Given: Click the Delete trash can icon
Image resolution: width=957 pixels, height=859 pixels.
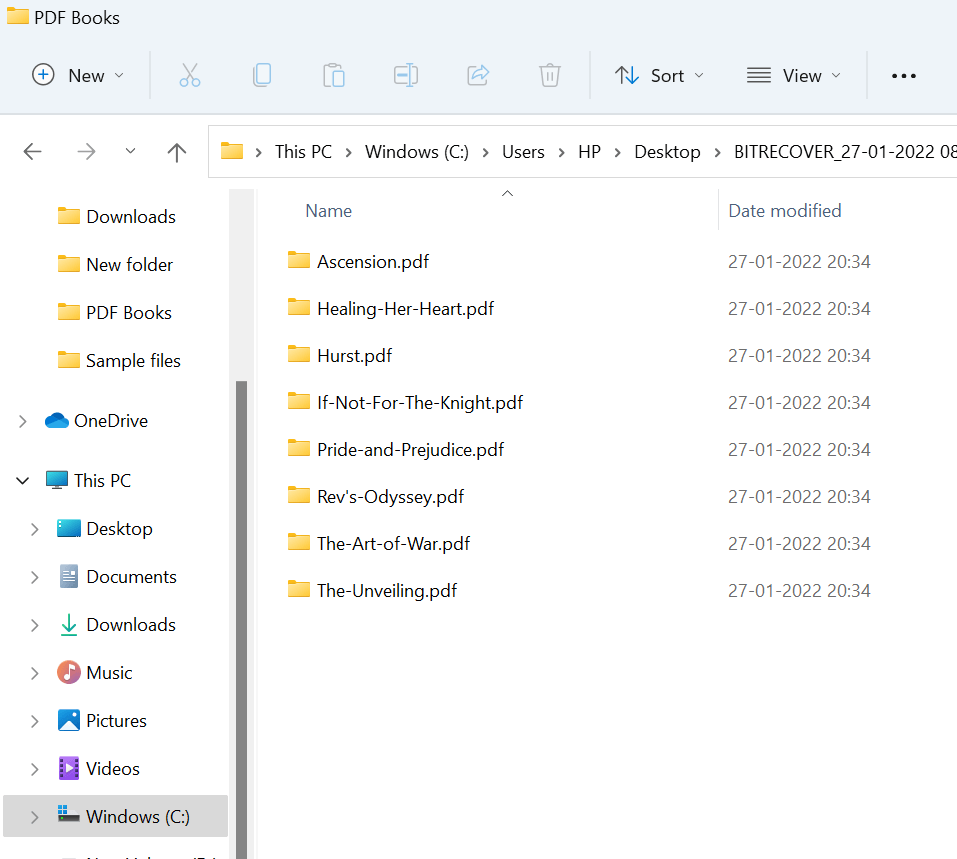Looking at the screenshot, I should 549,75.
